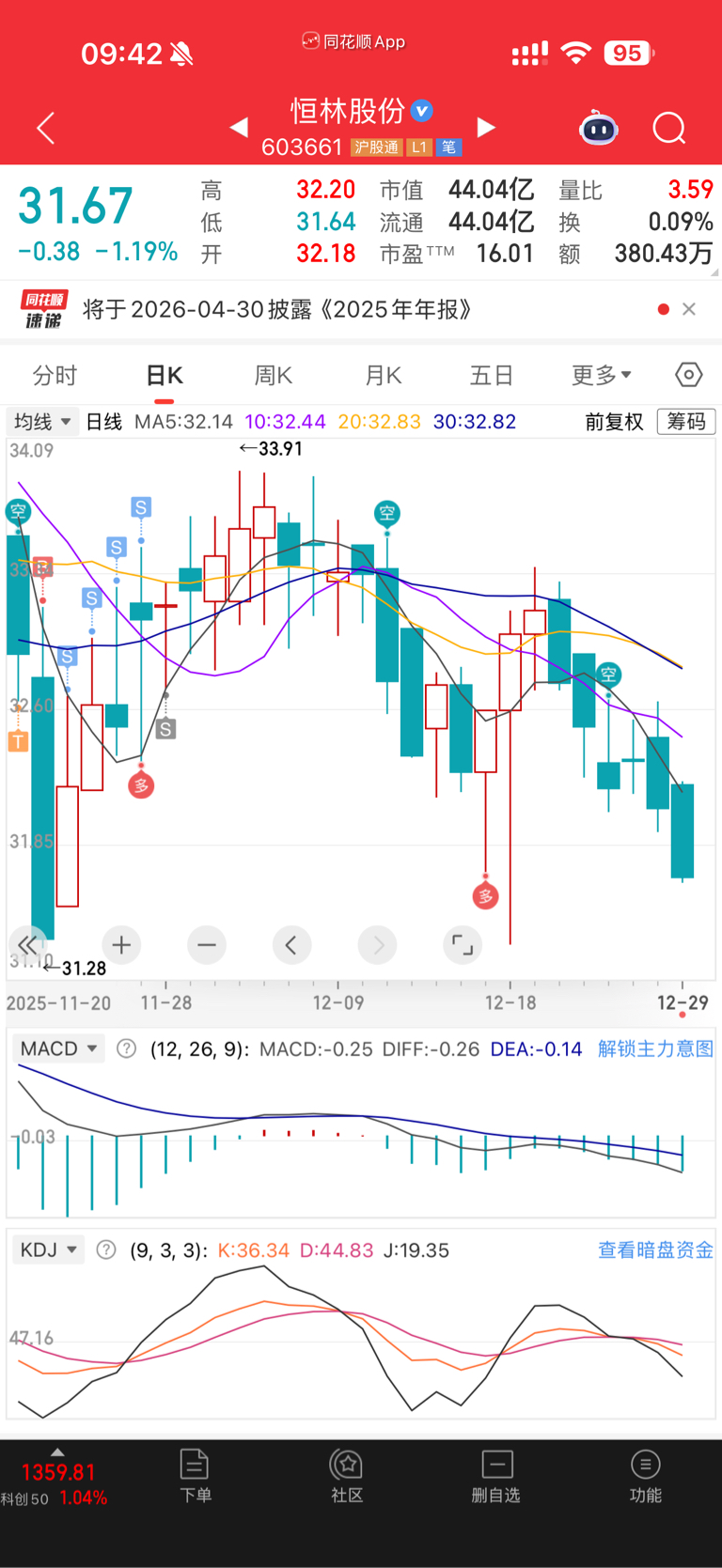Open MACD indicator help question mark
The image size is (722, 1568).
[x=126, y=1048]
